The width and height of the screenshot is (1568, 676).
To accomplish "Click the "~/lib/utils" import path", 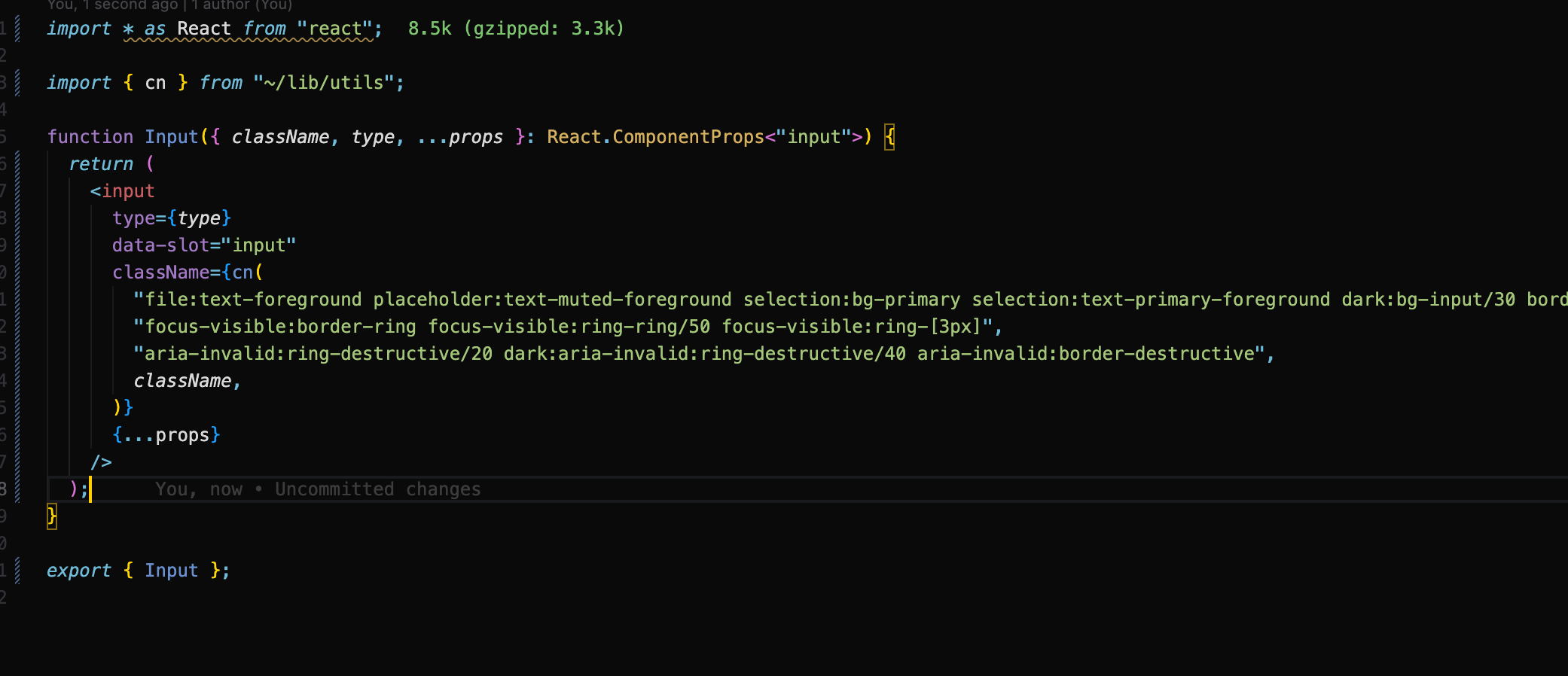I will point(328,83).
